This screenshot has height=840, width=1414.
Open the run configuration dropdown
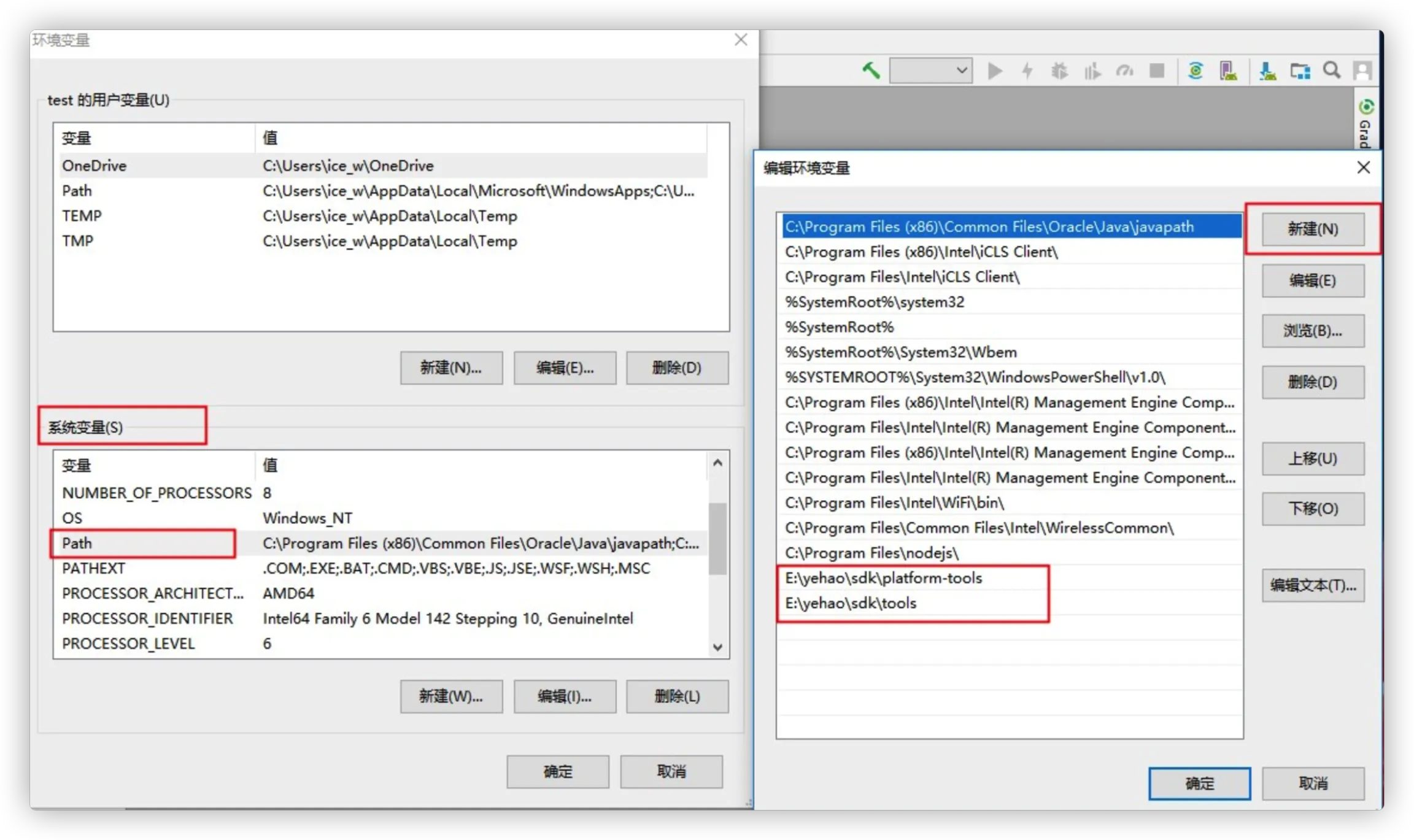point(930,71)
